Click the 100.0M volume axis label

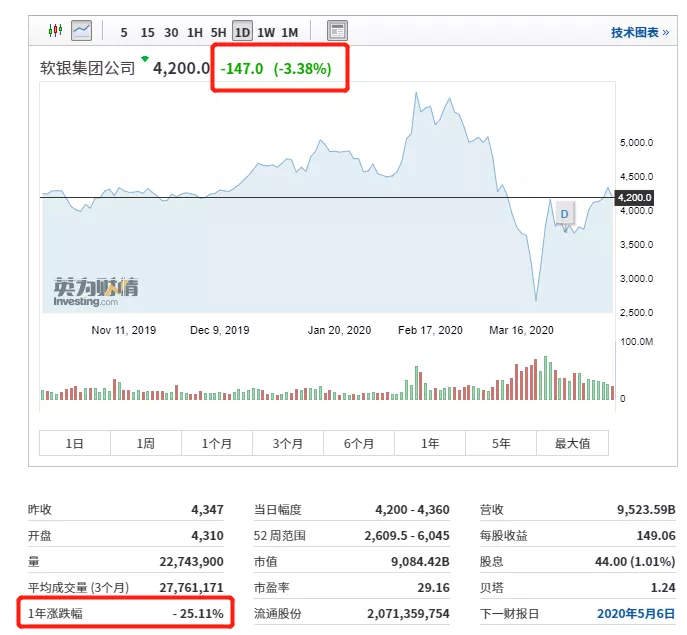(x=637, y=341)
